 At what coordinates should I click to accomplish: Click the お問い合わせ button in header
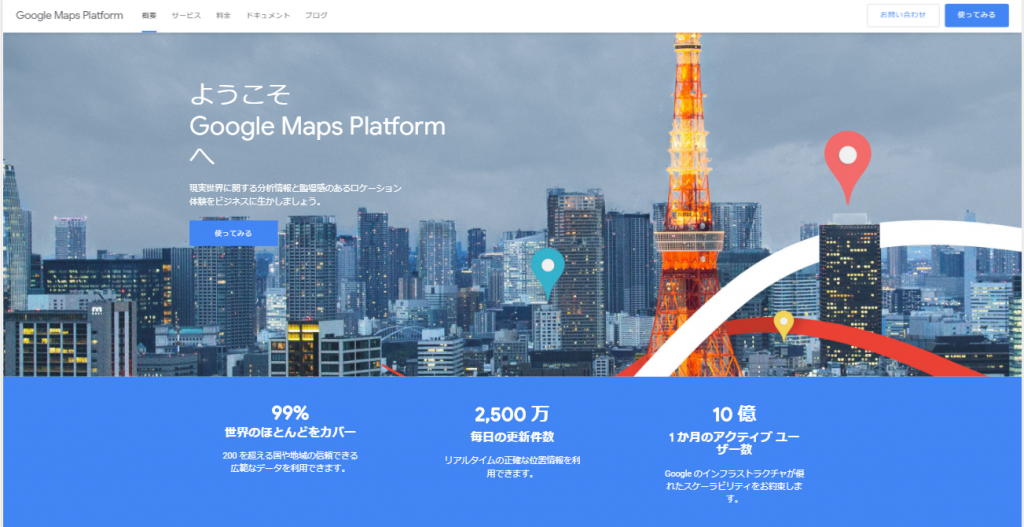(903, 15)
